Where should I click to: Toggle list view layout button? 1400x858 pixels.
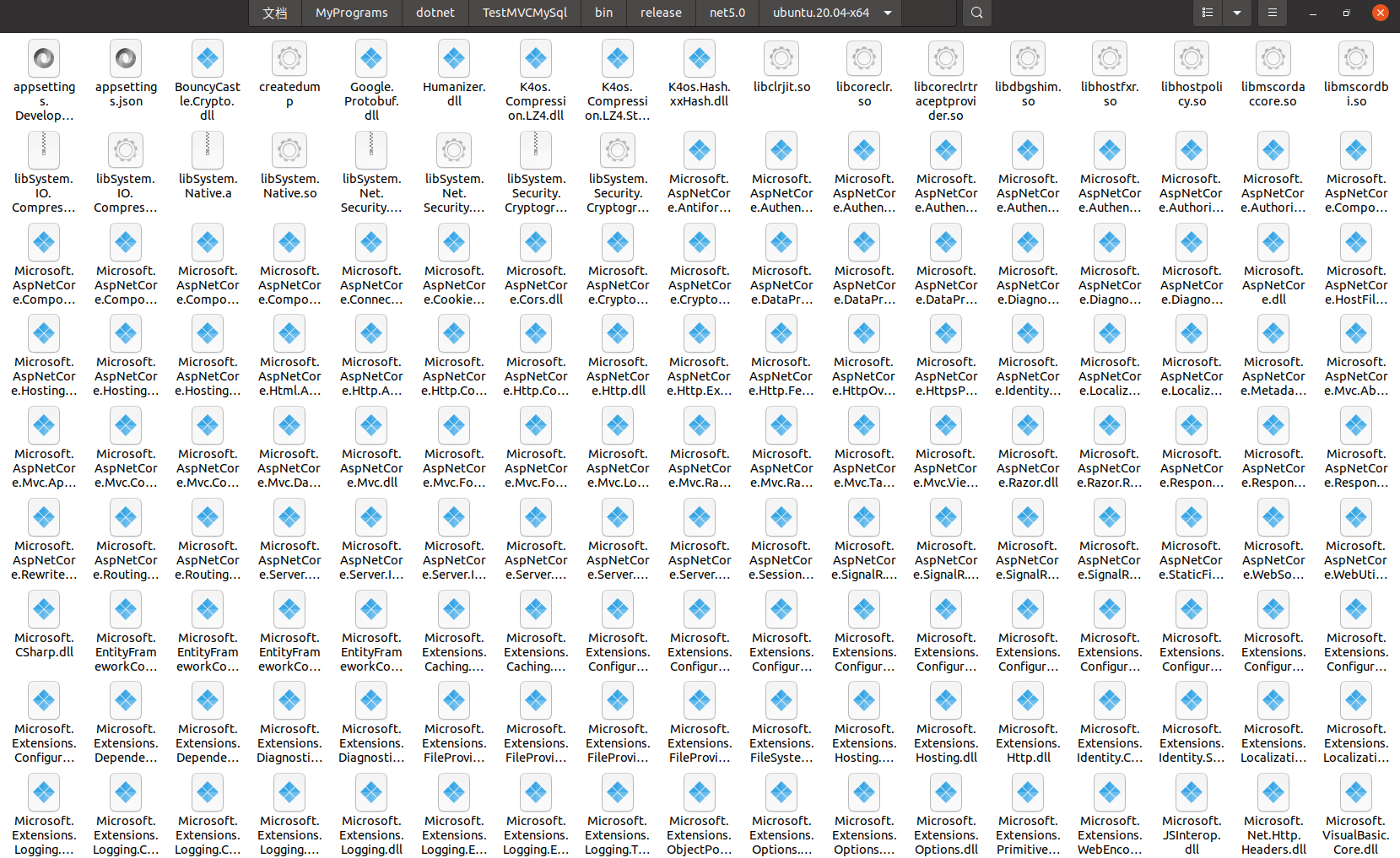point(1208,13)
